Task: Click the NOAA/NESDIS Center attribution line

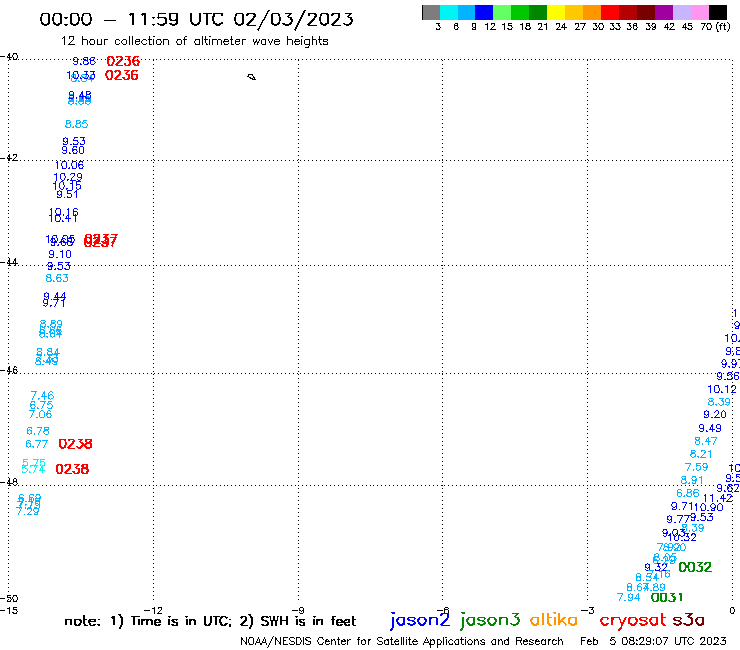Action: [x=402, y=642]
